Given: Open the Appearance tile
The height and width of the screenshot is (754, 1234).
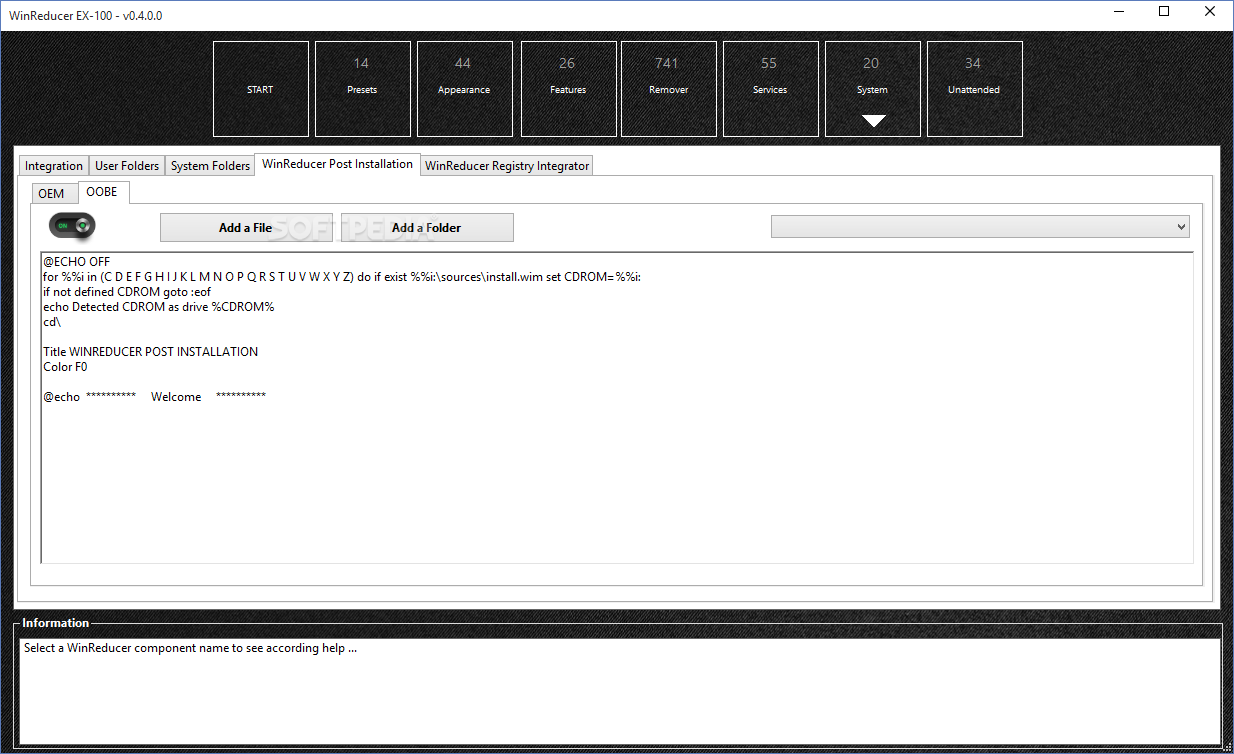Looking at the screenshot, I should 464,89.
